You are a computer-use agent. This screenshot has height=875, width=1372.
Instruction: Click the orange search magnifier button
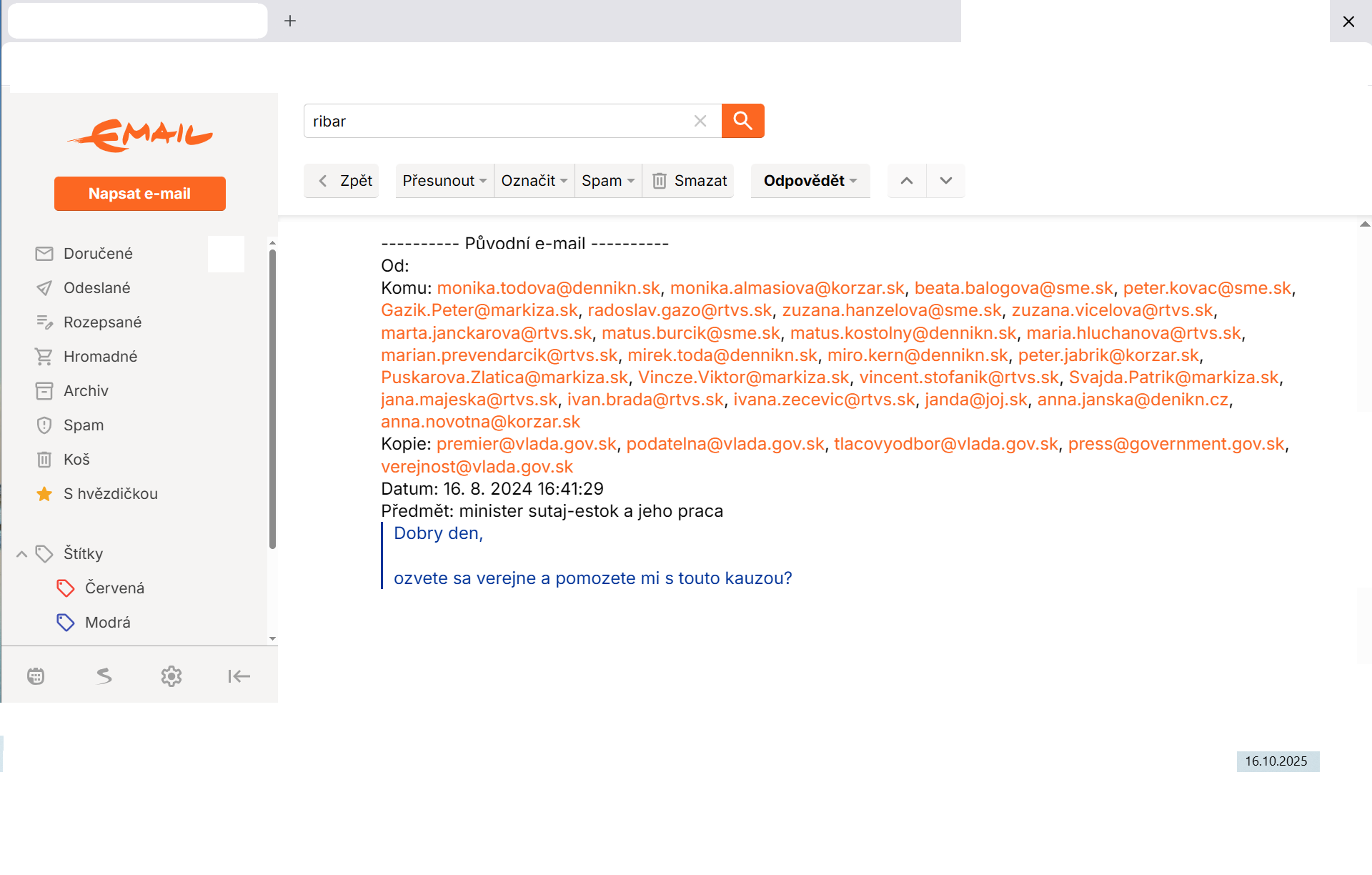(x=742, y=121)
